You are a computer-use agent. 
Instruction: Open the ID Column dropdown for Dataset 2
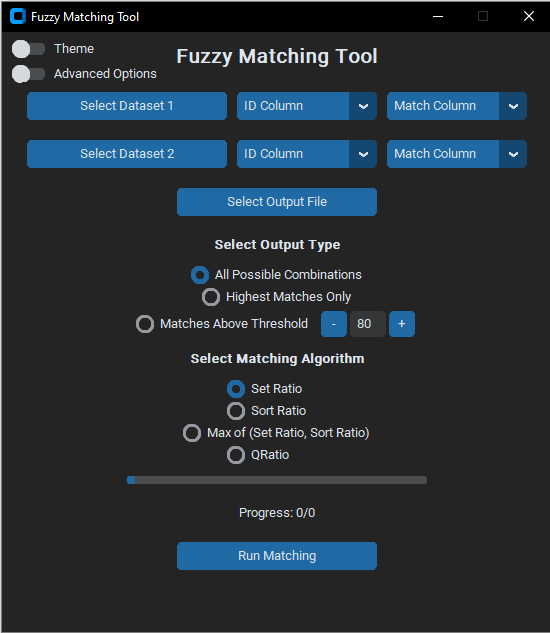pyautogui.click(x=307, y=154)
